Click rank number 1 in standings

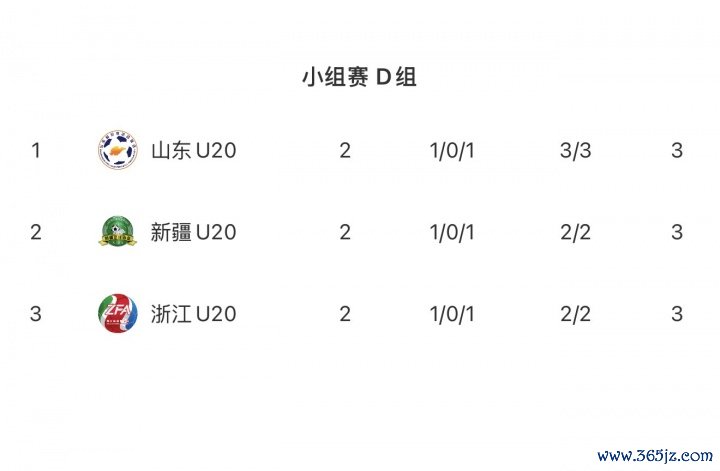[36, 151]
